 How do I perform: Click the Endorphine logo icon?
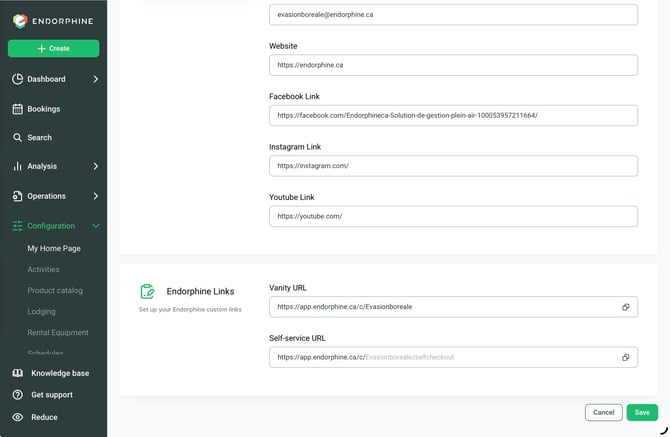click(20, 21)
